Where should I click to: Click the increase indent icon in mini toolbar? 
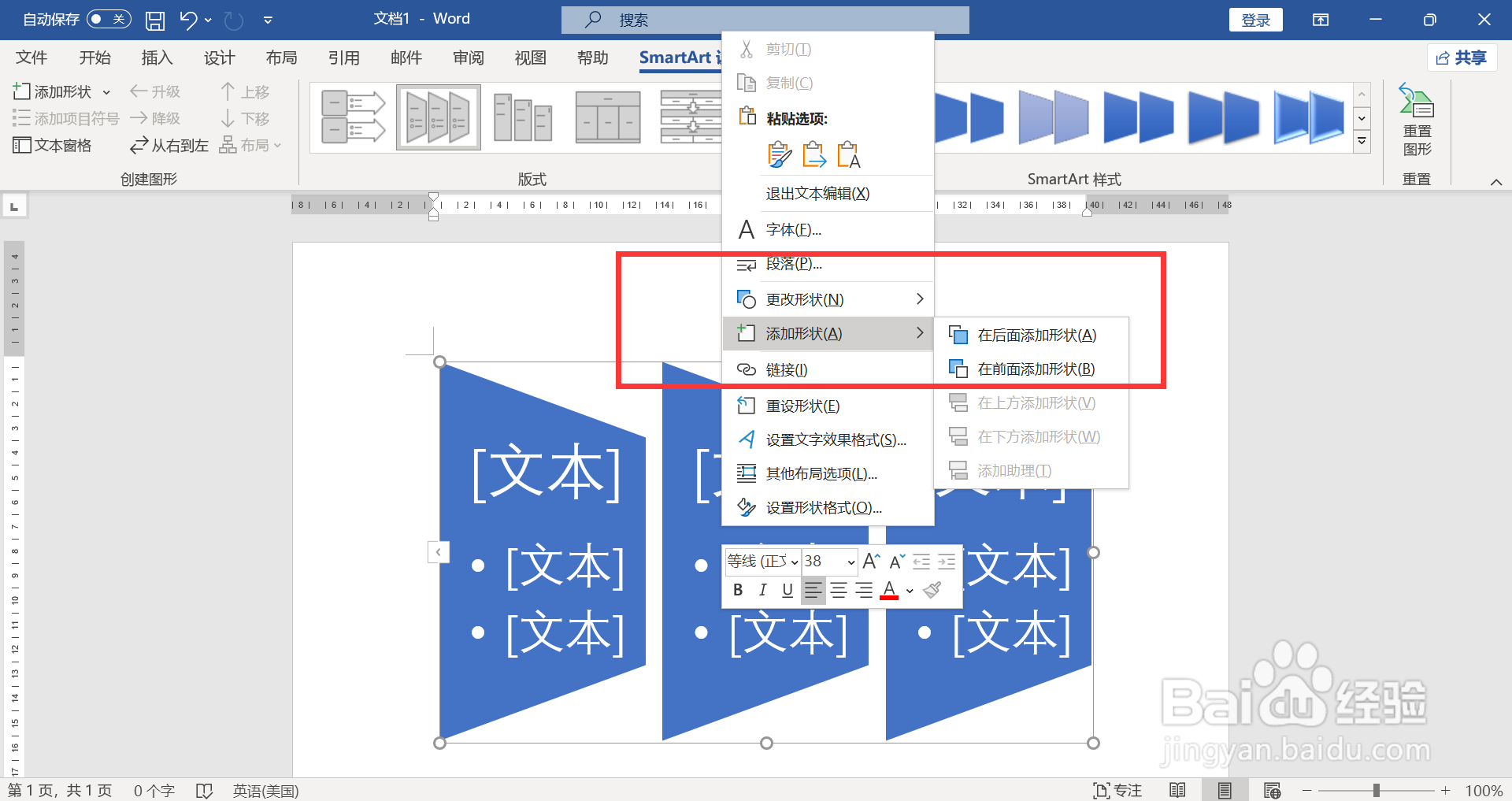(x=947, y=562)
